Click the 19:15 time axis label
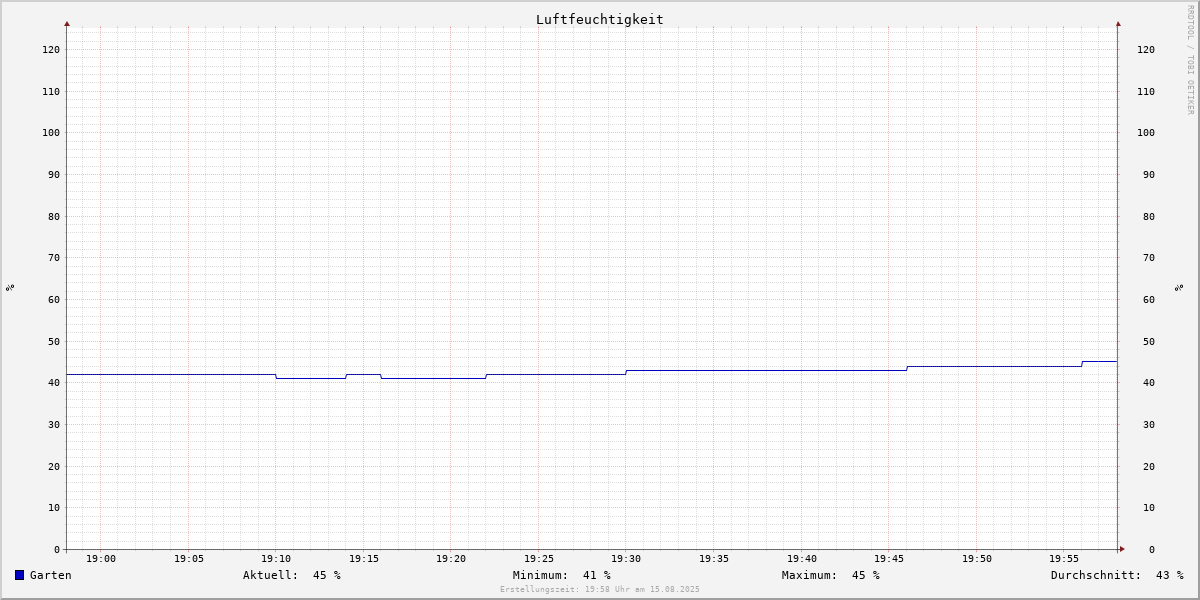Viewport: 1200px width, 600px height. click(x=364, y=559)
